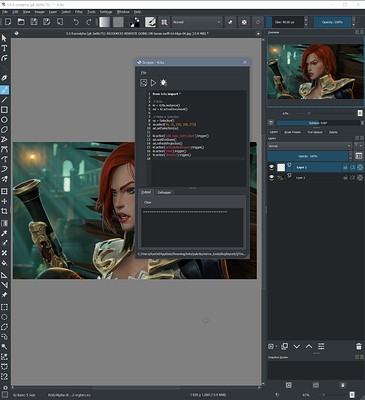Select the Fill tool
This screenshot has height=400, width=365.
tap(4, 263)
